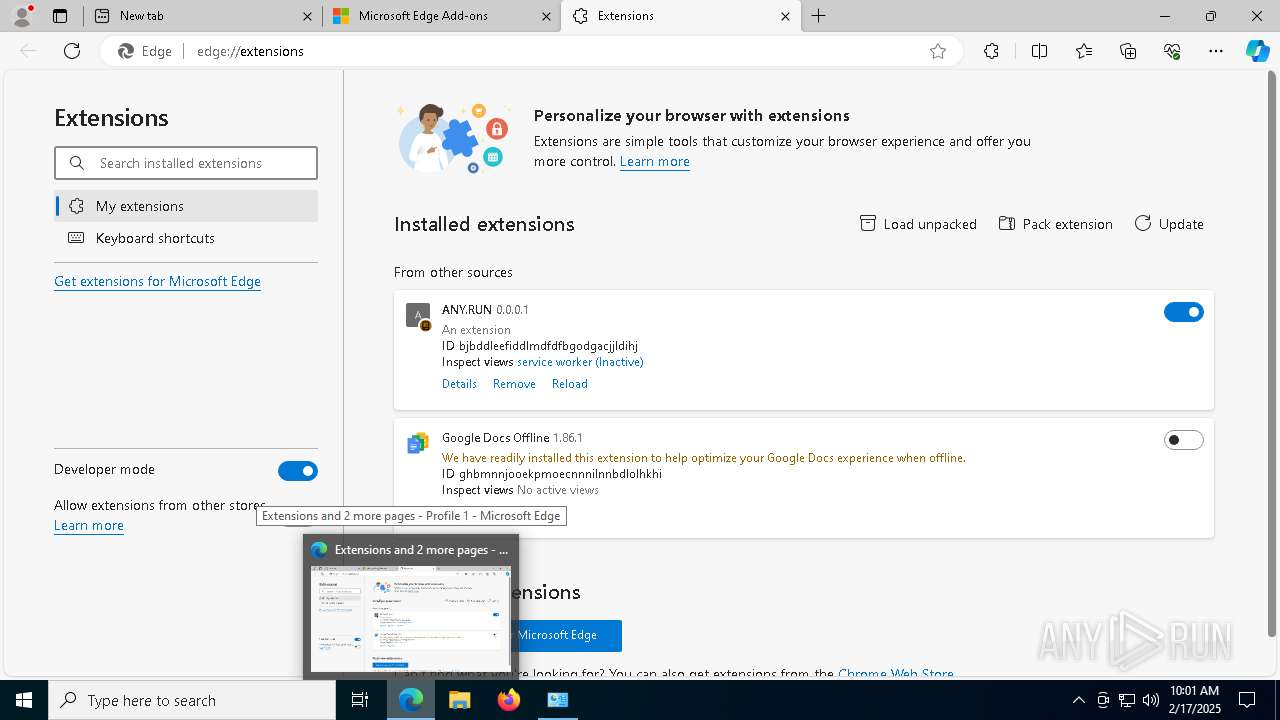The width and height of the screenshot is (1280, 720).
Task: Click Pack extension button
Action: pyautogui.click(x=1055, y=224)
